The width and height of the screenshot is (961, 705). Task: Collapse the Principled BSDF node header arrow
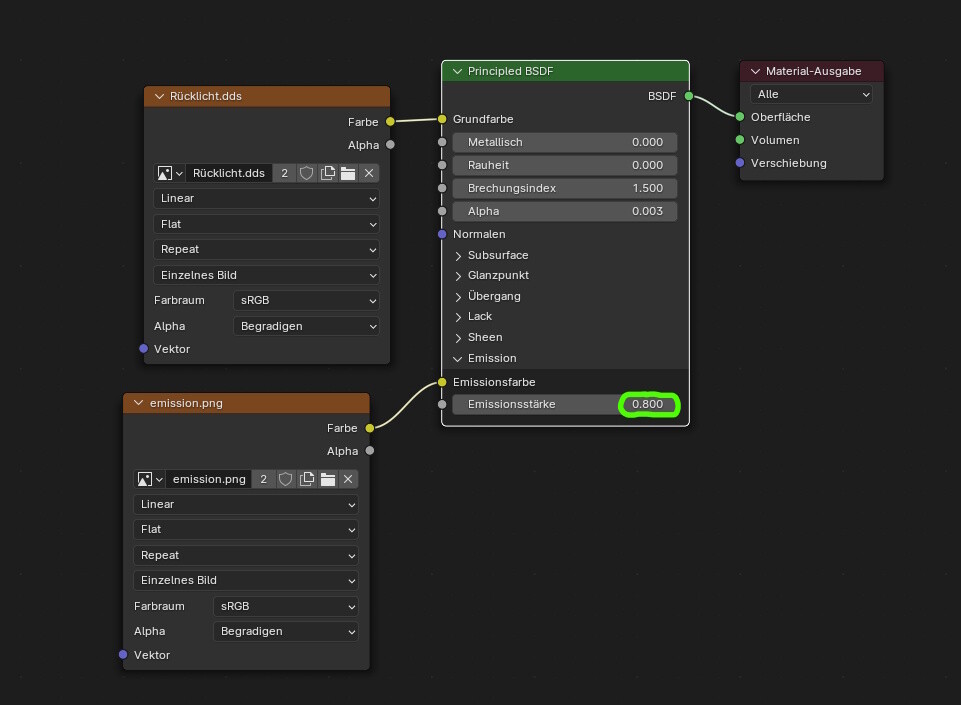click(457, 72)
